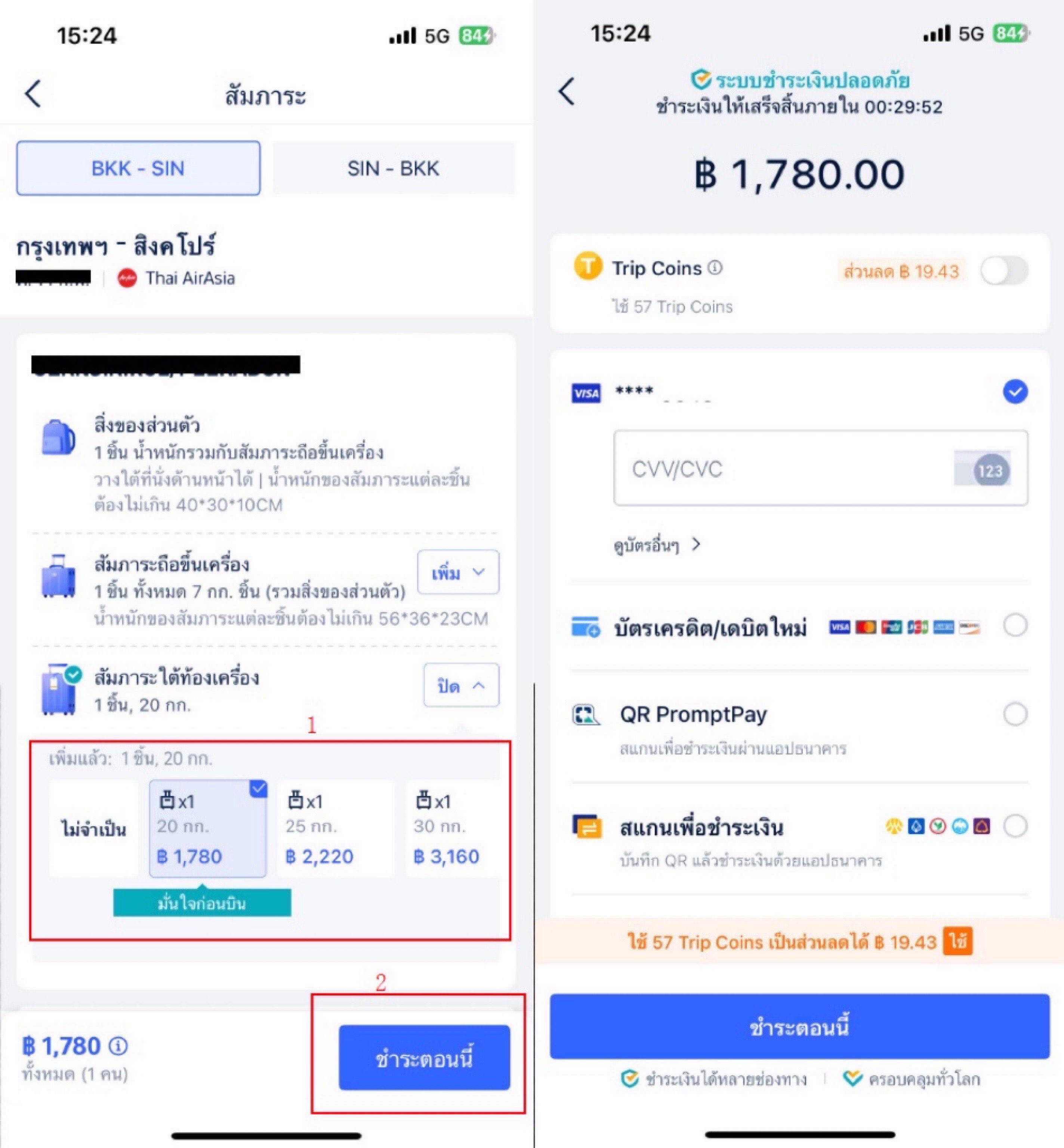Tap the QR PromptPay scan icon
The height and width of the screenshot is (1148, 1064).
(x=586, y=715)
